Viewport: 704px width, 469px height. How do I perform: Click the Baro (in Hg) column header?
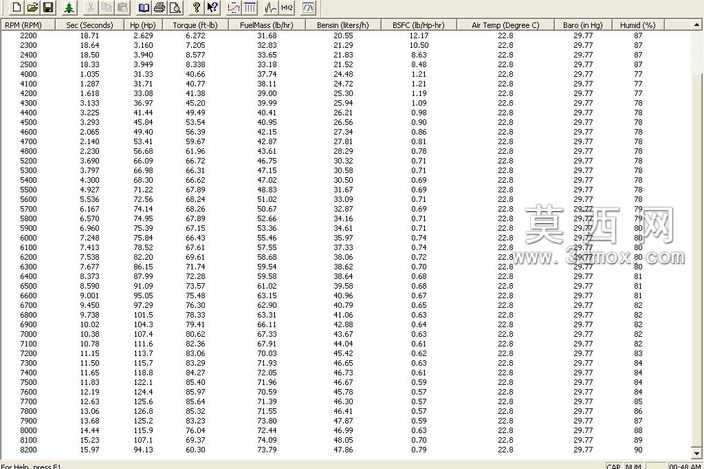[583, 25]
